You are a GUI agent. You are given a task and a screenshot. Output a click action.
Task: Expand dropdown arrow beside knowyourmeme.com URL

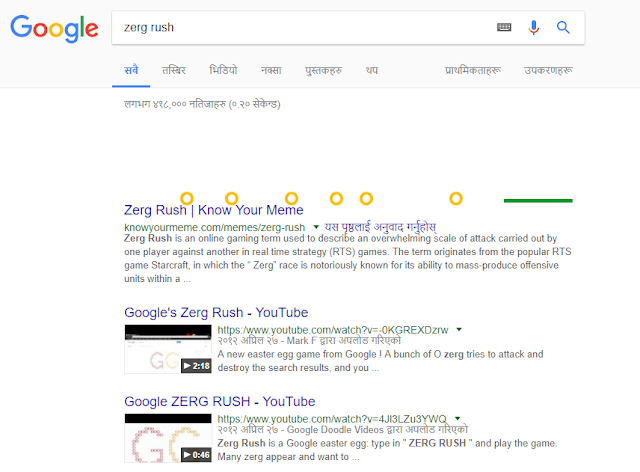[x=316, y=227]
